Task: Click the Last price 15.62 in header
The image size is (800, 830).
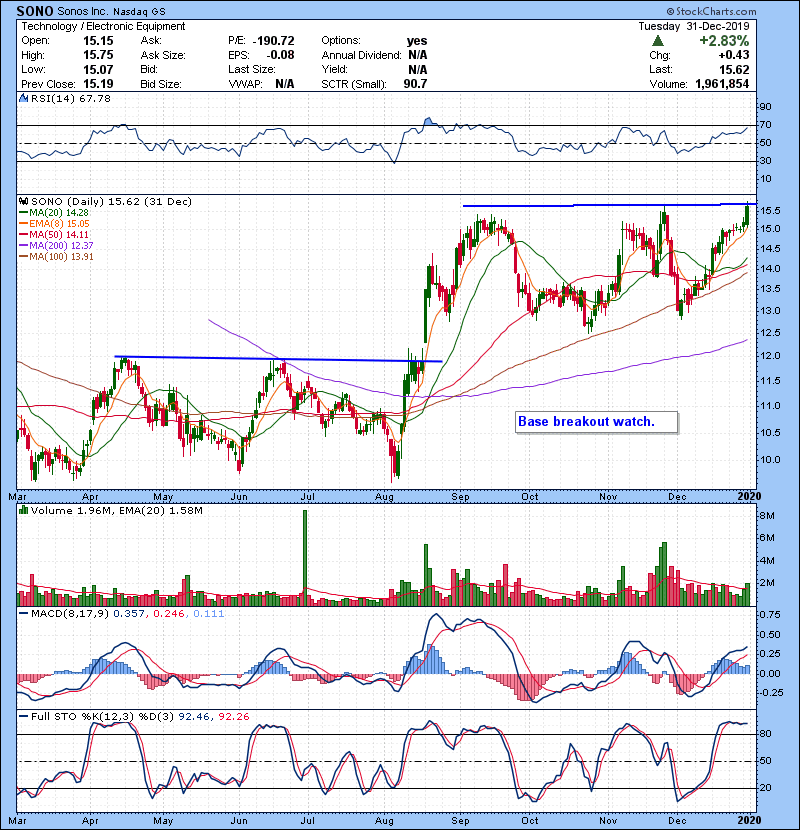Action: point(734,69)
